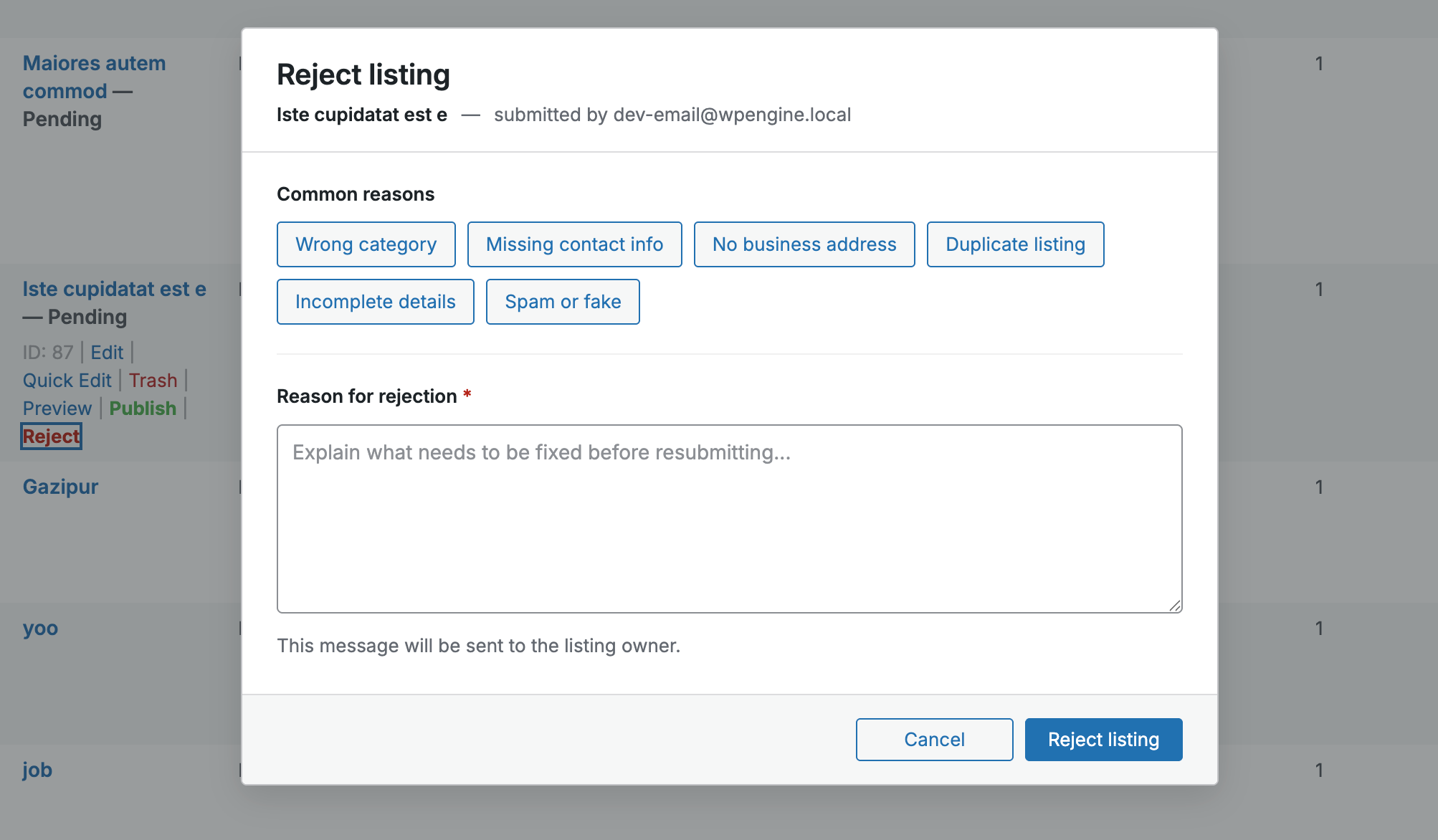1438x840 pixels.
Task: Confirm with the Reject listing button
Action: pos(1103,740)
